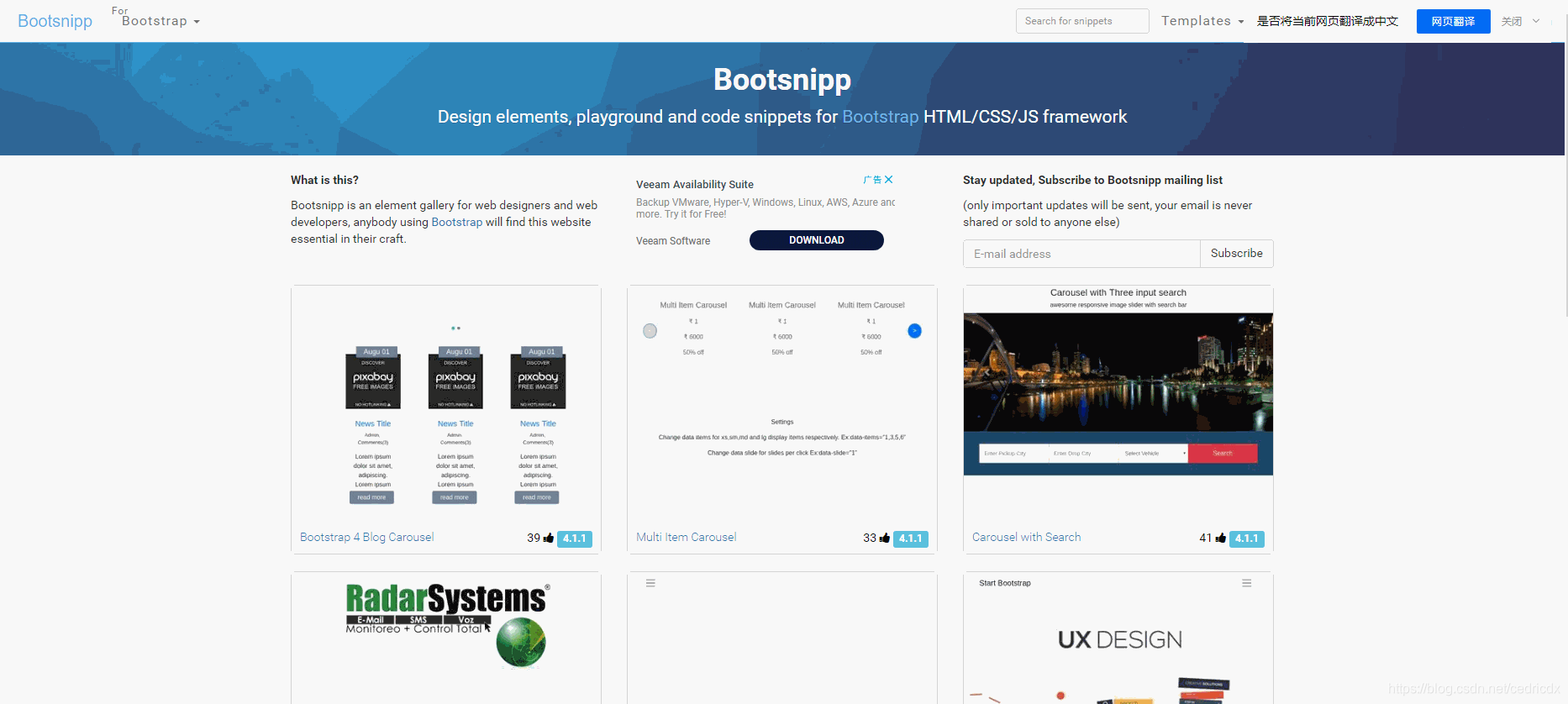This screenshot has height=704, width=1568.
Task: Close the Veeam ad with X icon
Action: pyautogui.click(x=889, y=180)
